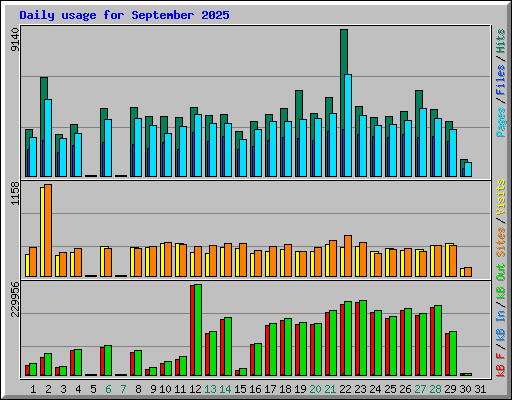
Task: Click day label 3 on the x-axis
Action: 63,389
